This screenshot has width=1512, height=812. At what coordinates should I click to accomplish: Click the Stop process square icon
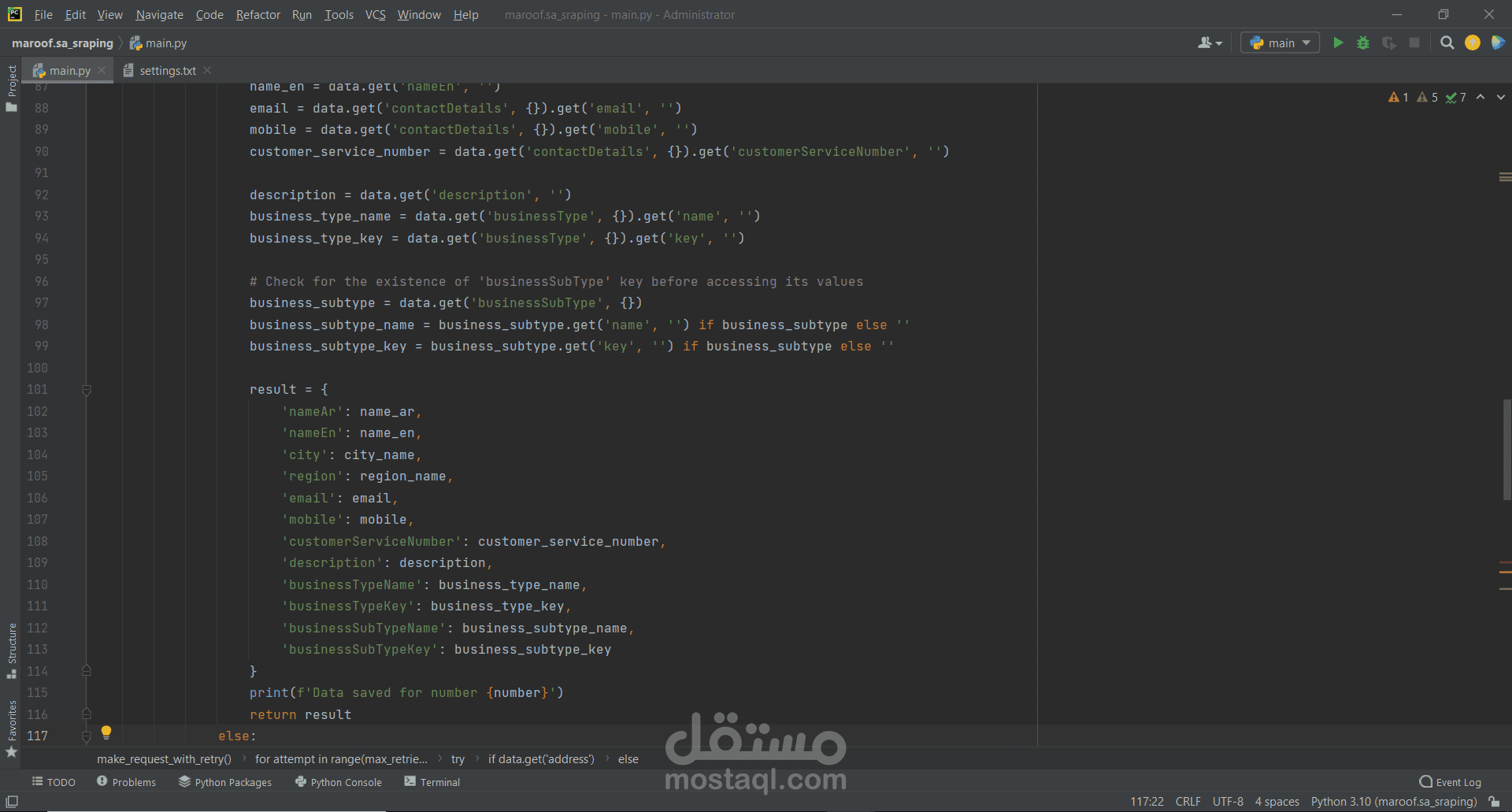(1414, 43)
